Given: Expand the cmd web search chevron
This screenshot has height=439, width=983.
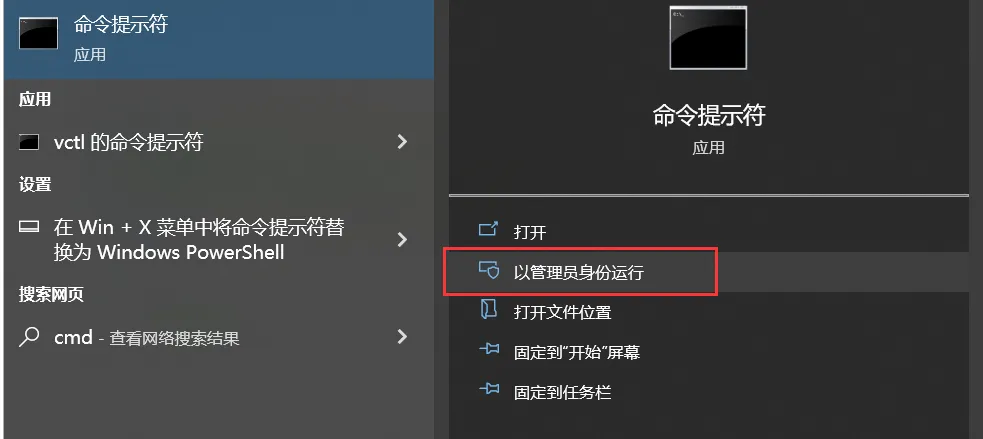Looking at the screenshot, I should click(402, 337).
